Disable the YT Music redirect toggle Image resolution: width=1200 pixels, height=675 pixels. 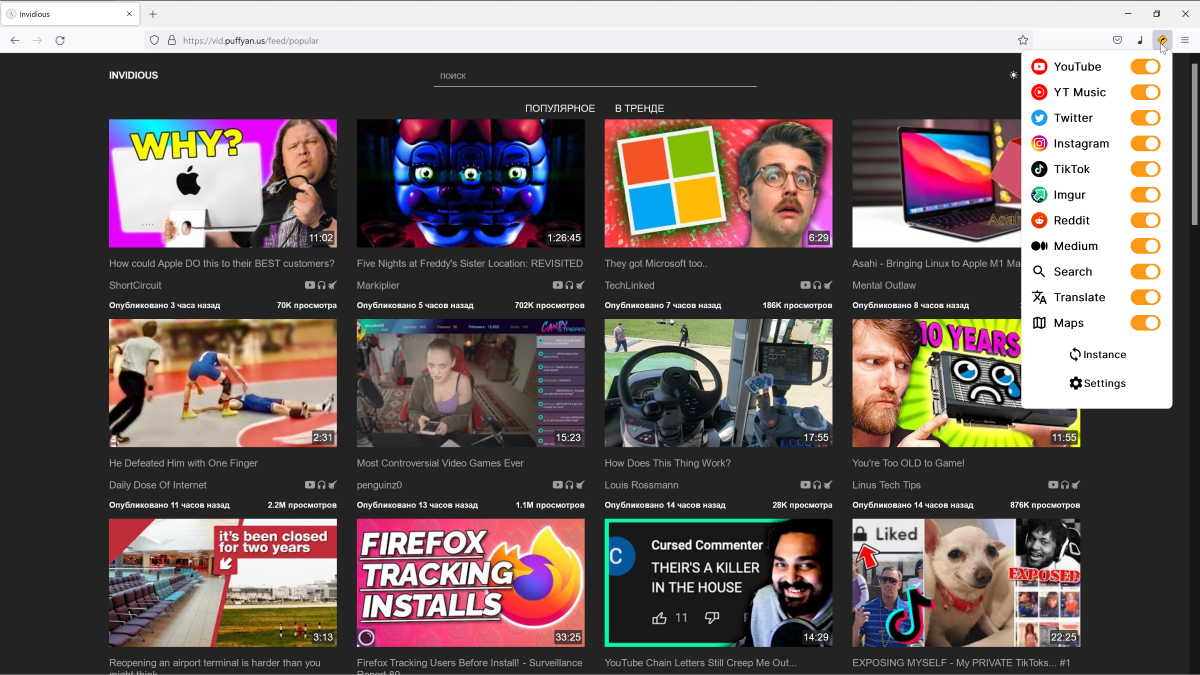click(x=1146, y=92)
